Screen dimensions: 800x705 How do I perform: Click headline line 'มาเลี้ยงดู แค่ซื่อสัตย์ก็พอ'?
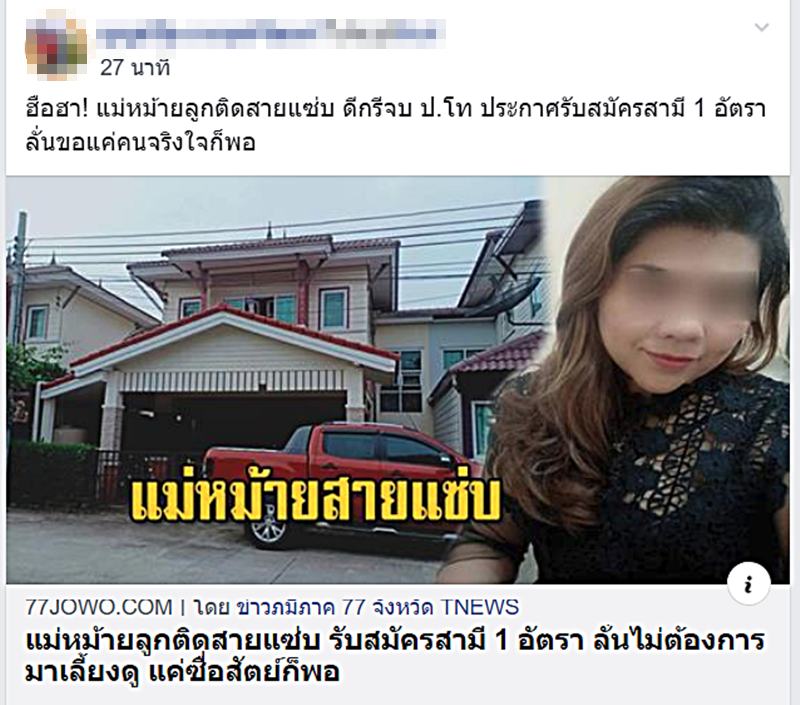click(182, 672)
